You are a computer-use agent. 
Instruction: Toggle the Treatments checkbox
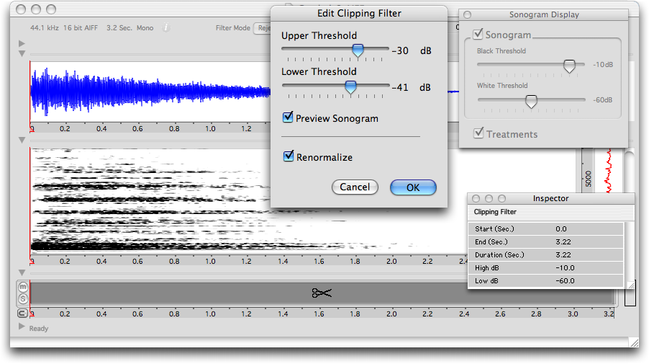pos(478,133)
